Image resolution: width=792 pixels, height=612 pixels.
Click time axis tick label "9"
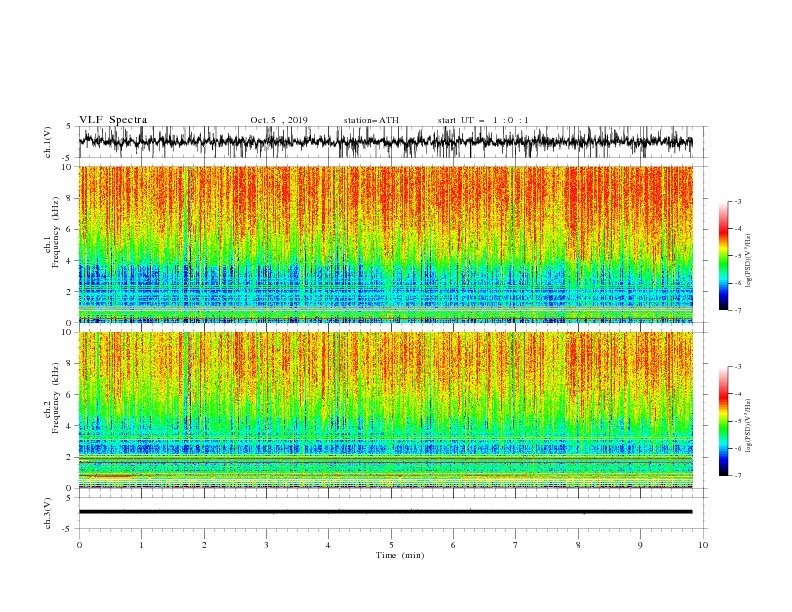640,545
